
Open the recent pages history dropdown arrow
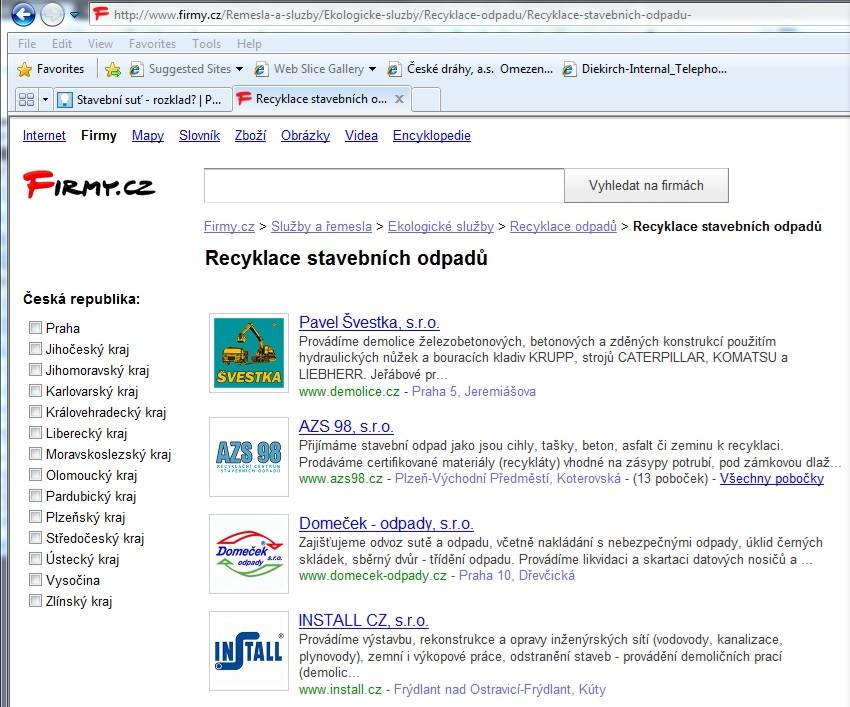pos(75,15)
